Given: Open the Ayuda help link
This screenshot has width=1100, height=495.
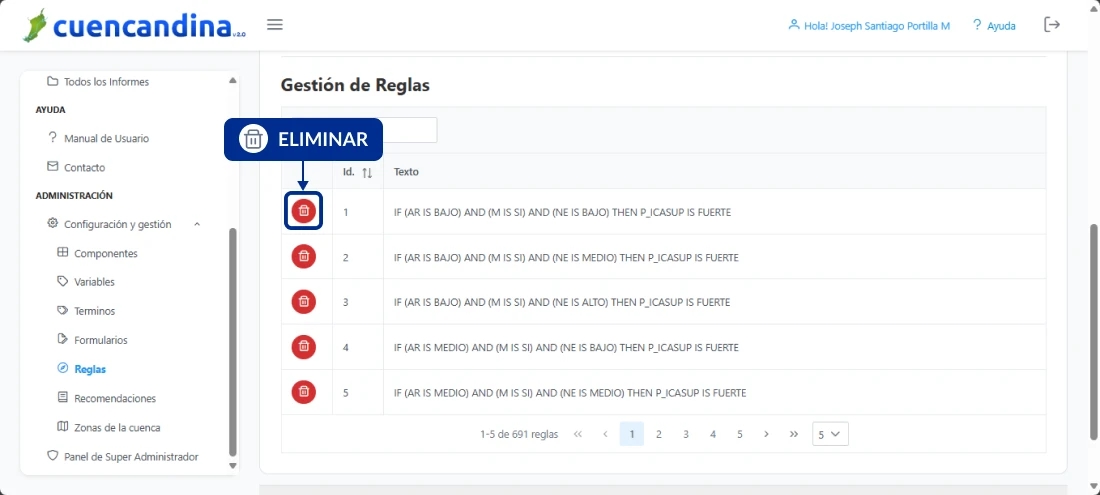Looking at the screenshot, I should 993,26.
